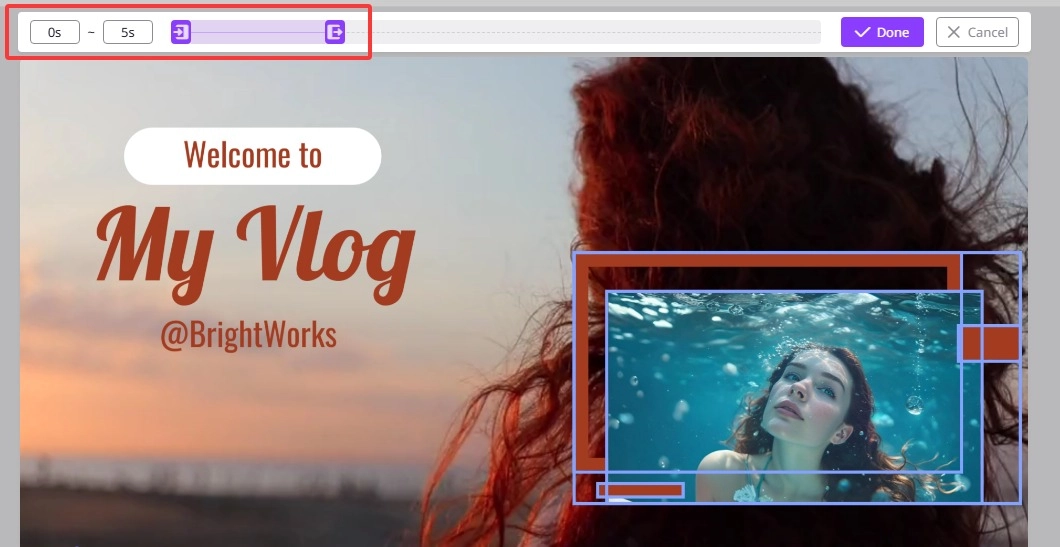The image size is (1060, 547).
Task: Click the 5s end time field
Action: (x=128, y=32)
